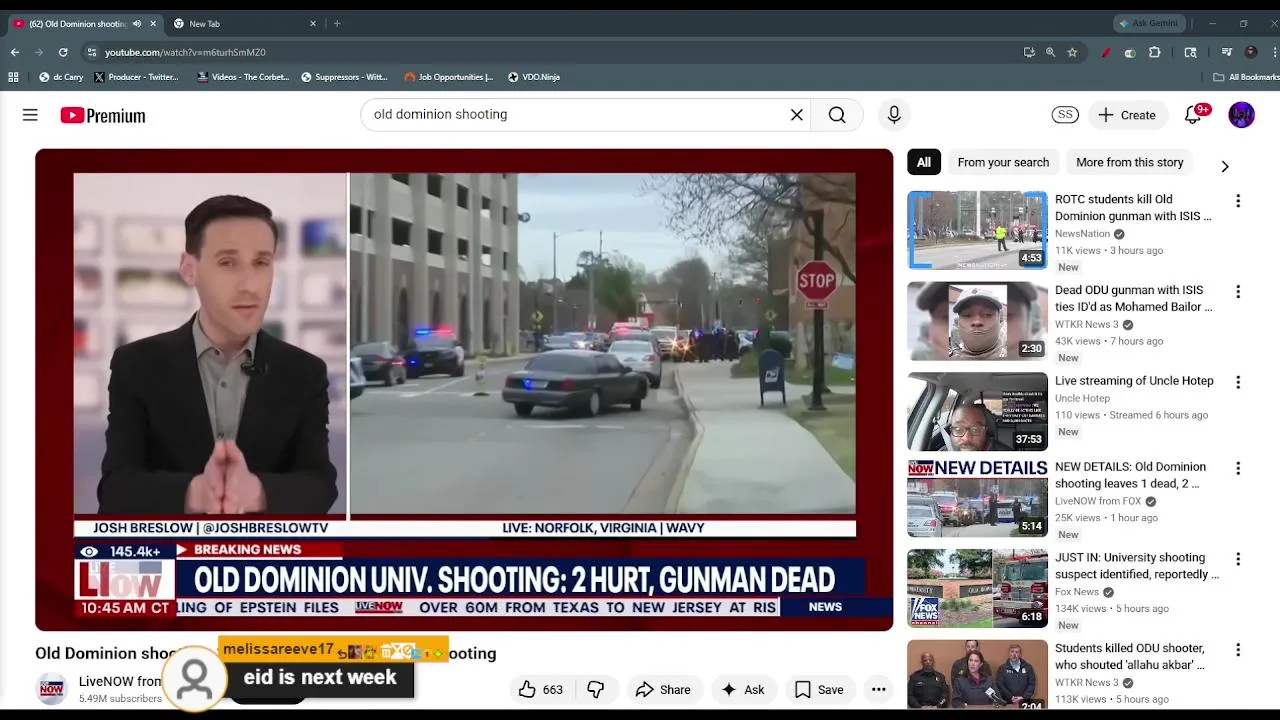Open a new browser tab with plus
Image resolution: width=1280 pixels, height=720 pixels.
click(337, 24)
